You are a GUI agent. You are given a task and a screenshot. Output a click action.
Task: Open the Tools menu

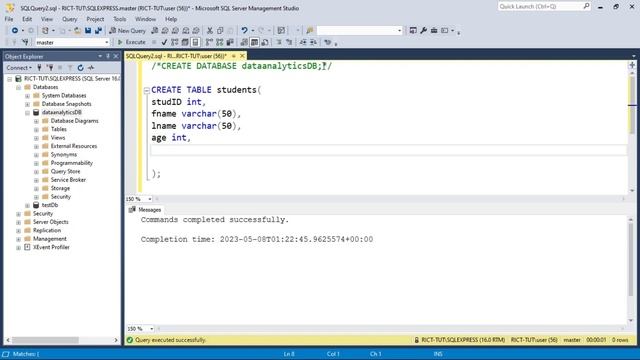[x=120, y=19]
